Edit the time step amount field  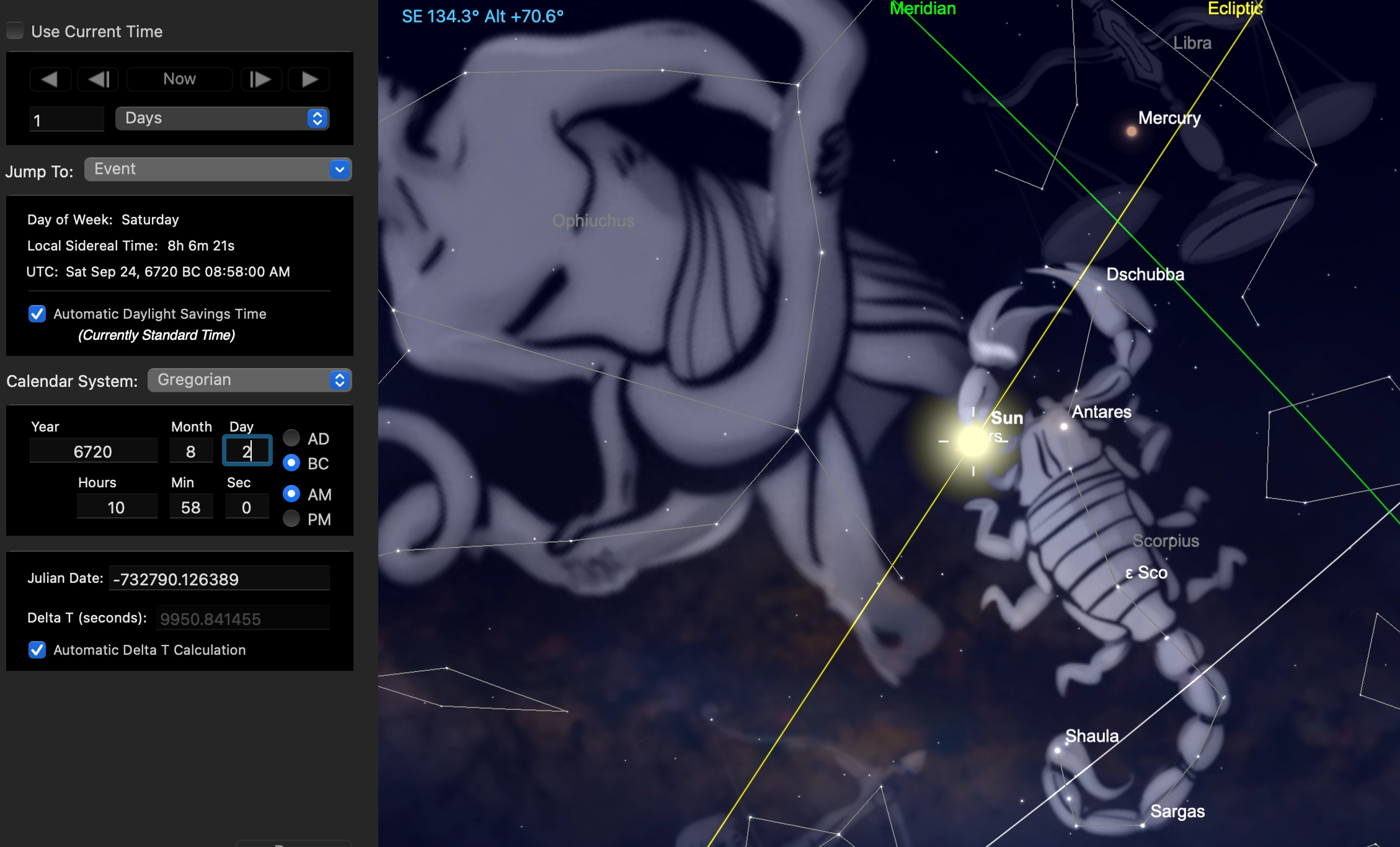(67, 119)
